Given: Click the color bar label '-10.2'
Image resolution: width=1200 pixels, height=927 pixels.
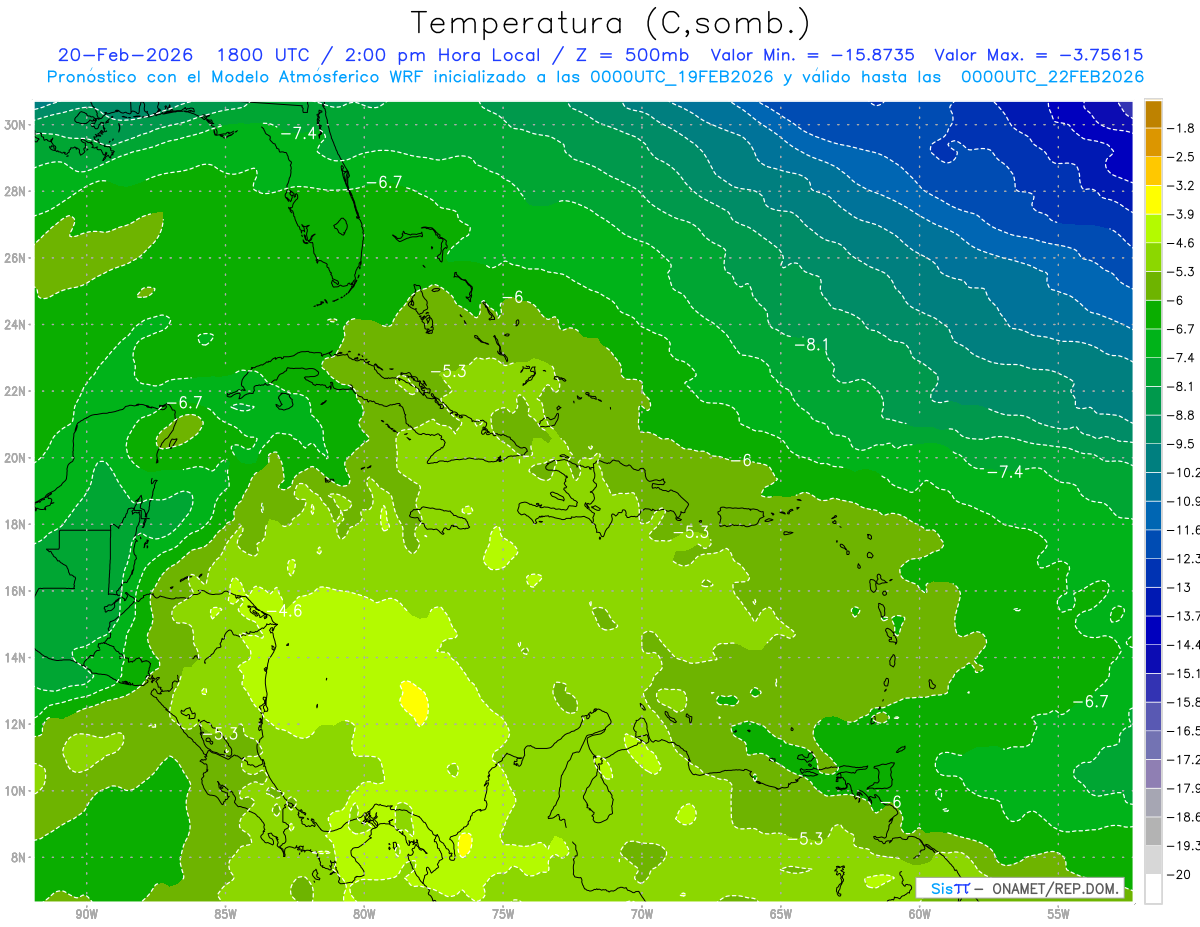Looking at the screenshot, I should [x=1184, y=473].
